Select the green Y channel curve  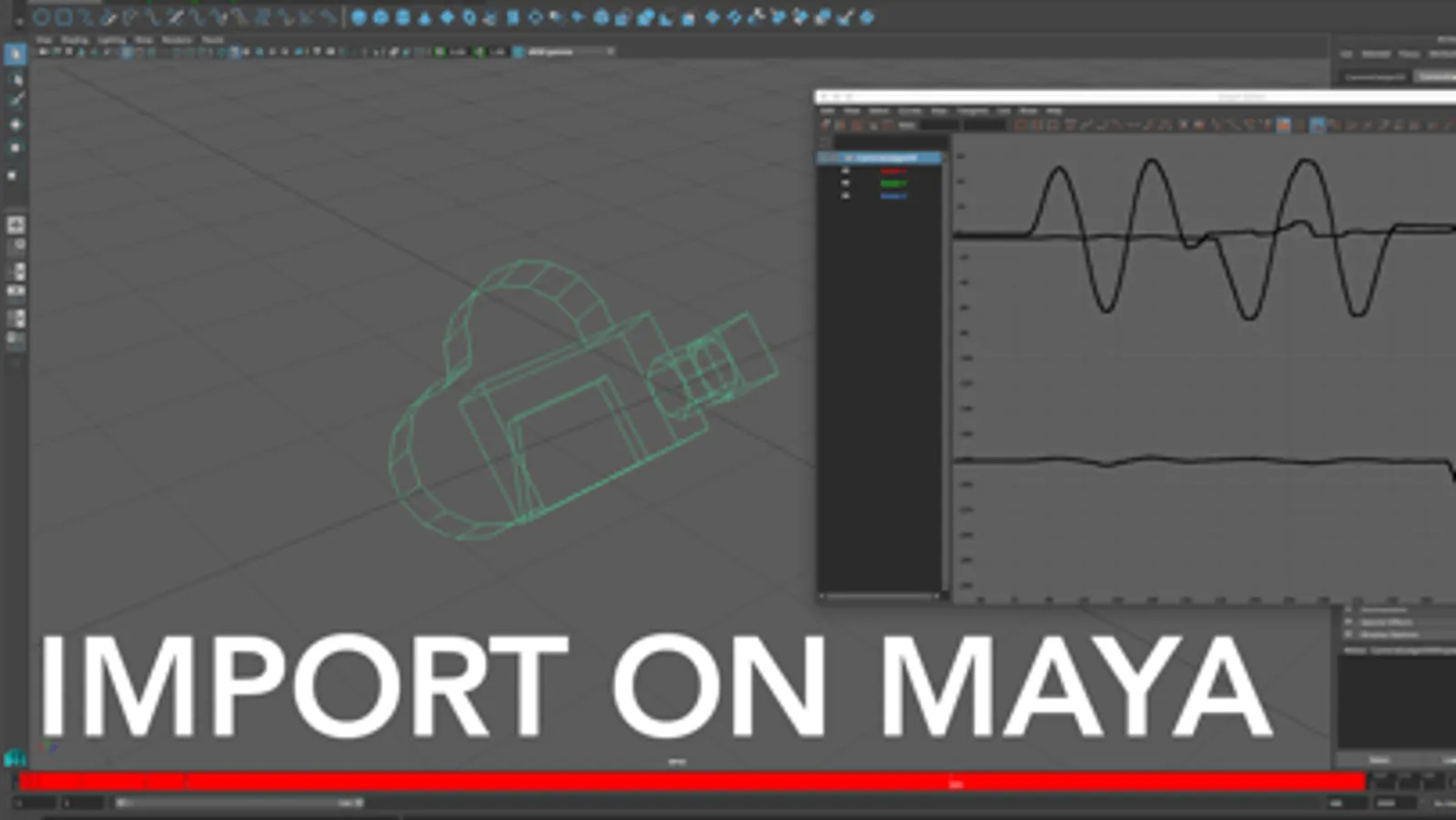tap(893, 183)
